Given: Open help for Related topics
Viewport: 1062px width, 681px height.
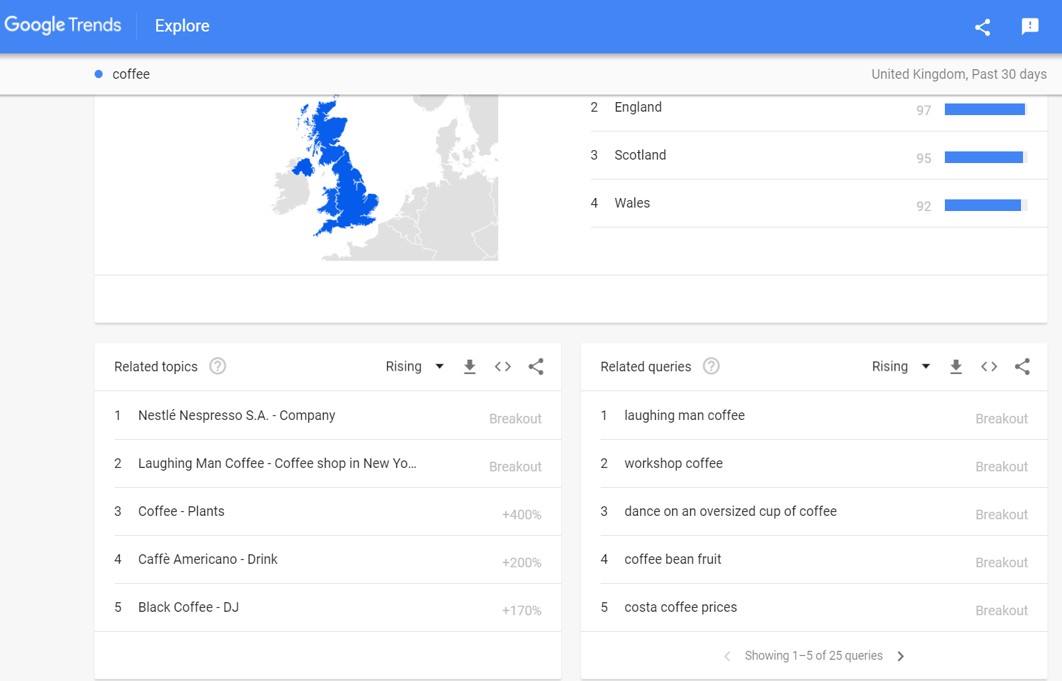Looking at the screenshot, I should 217,367.
